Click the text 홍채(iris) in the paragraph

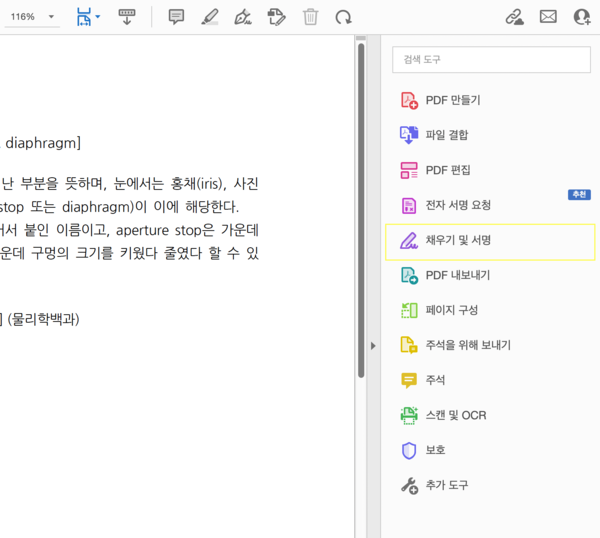click(196, 184)
